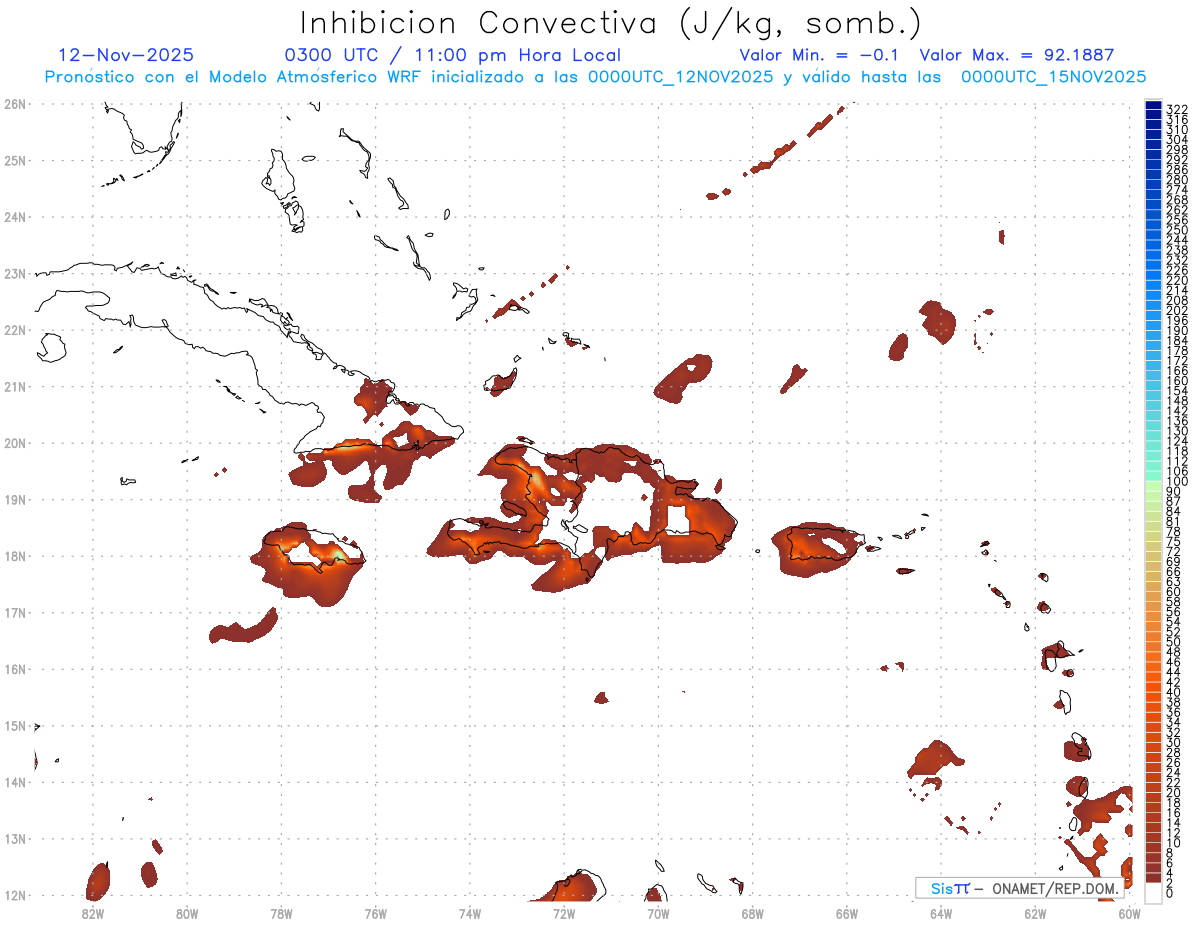Image resolution: width=1200 pixels, height=927 pixels.
Task: Click the "17N" latitude label
Action: coord(14,612)
